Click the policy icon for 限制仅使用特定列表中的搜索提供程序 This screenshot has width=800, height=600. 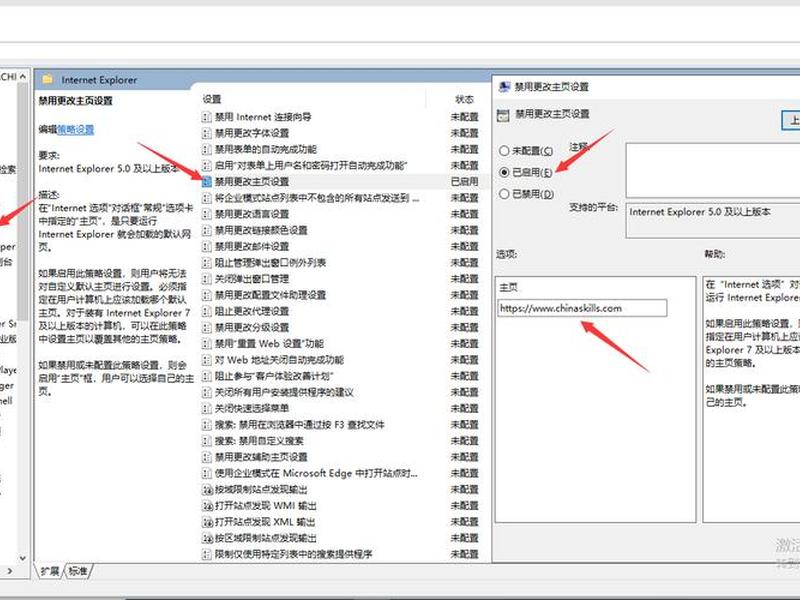(x=207, y=555)
